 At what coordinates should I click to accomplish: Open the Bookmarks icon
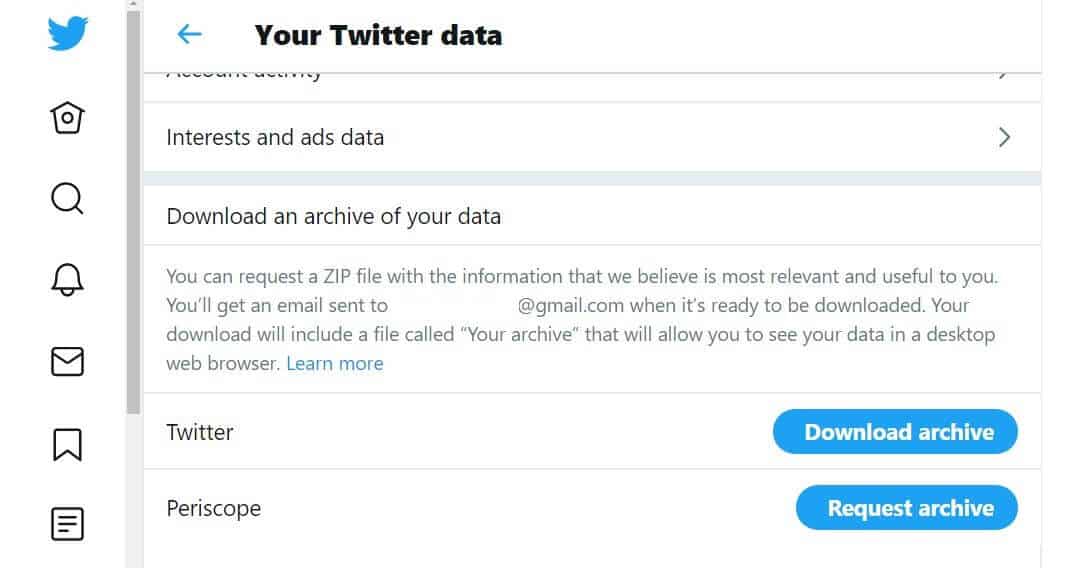point(67,444)
